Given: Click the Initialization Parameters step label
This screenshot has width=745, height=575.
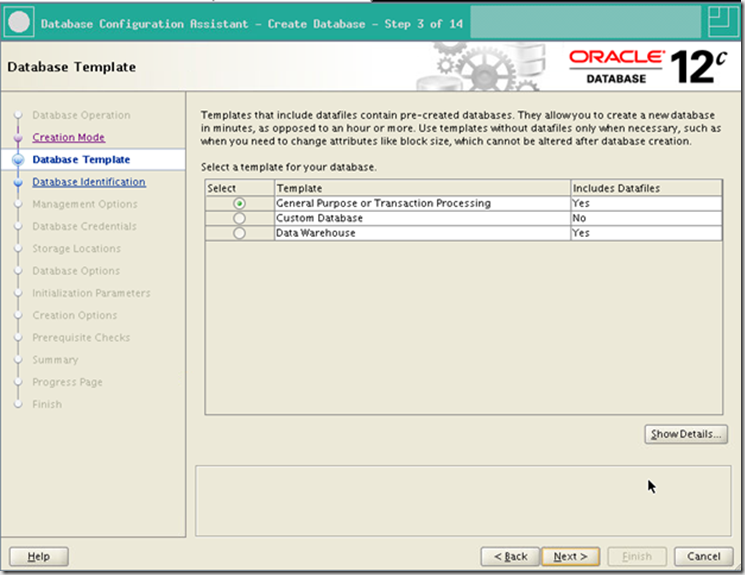Looking at the screenshot, I should tap(91, 293).
